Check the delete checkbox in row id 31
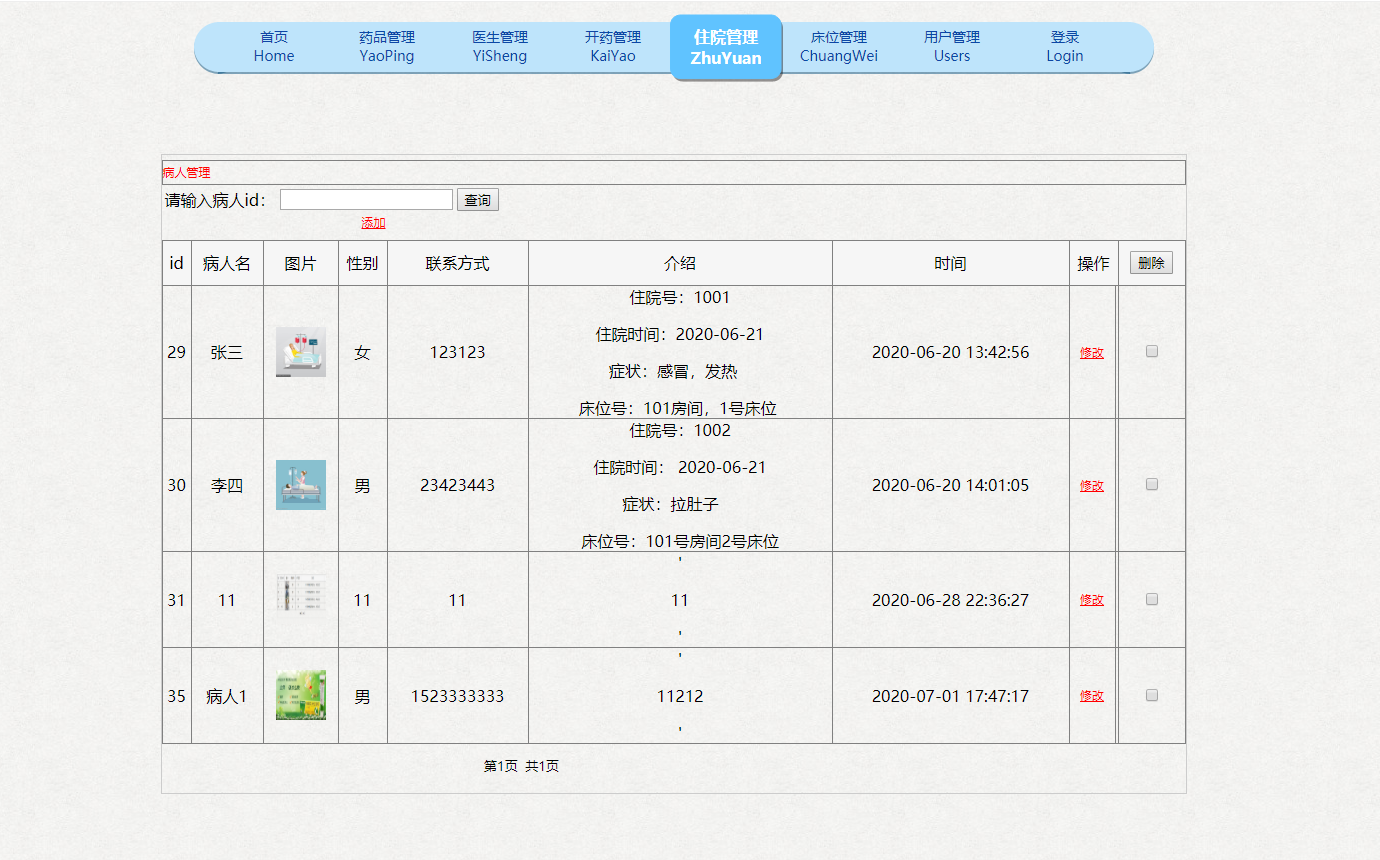 (1151, 599)
